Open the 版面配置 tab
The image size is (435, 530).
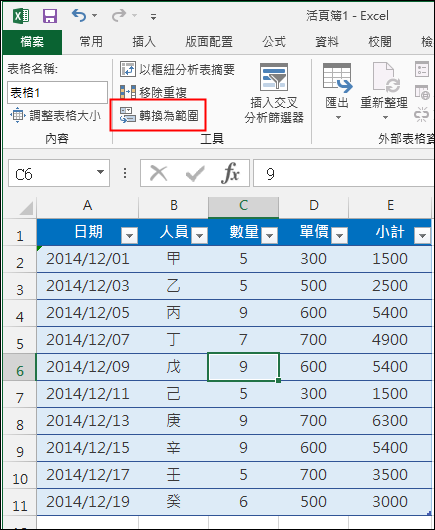click(x=209, y=42)
